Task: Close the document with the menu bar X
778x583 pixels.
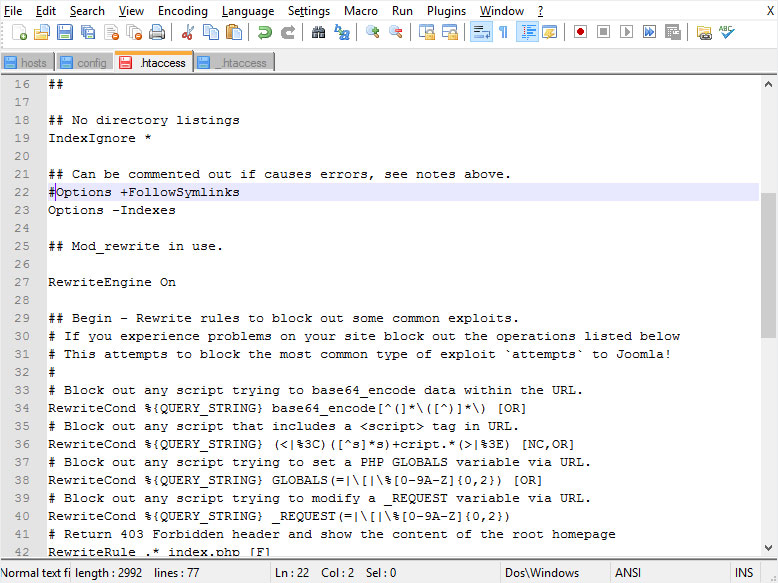Action: click(770, 10)
